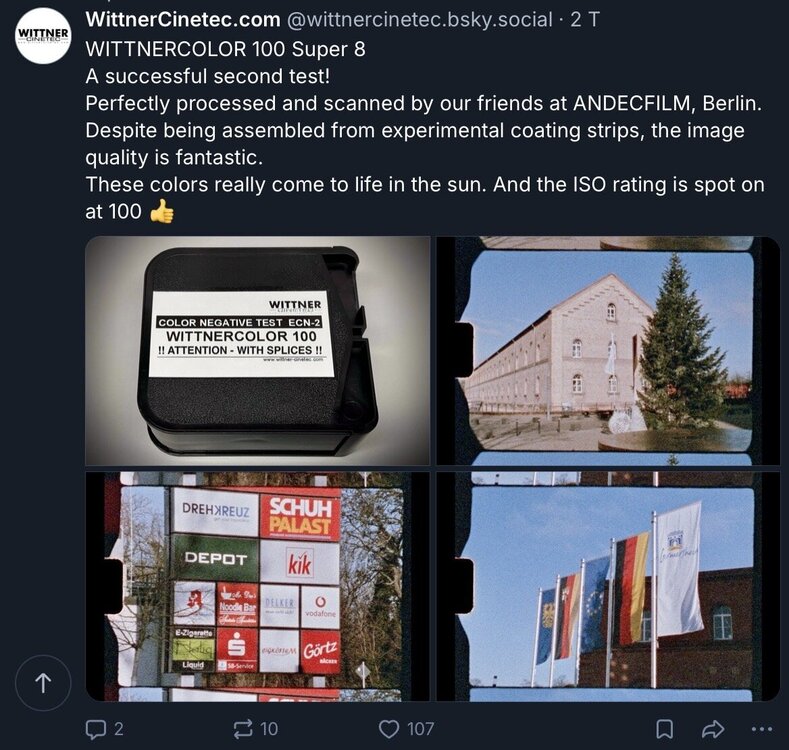
Task: Click the like count 107
Action: click(420, 729)
